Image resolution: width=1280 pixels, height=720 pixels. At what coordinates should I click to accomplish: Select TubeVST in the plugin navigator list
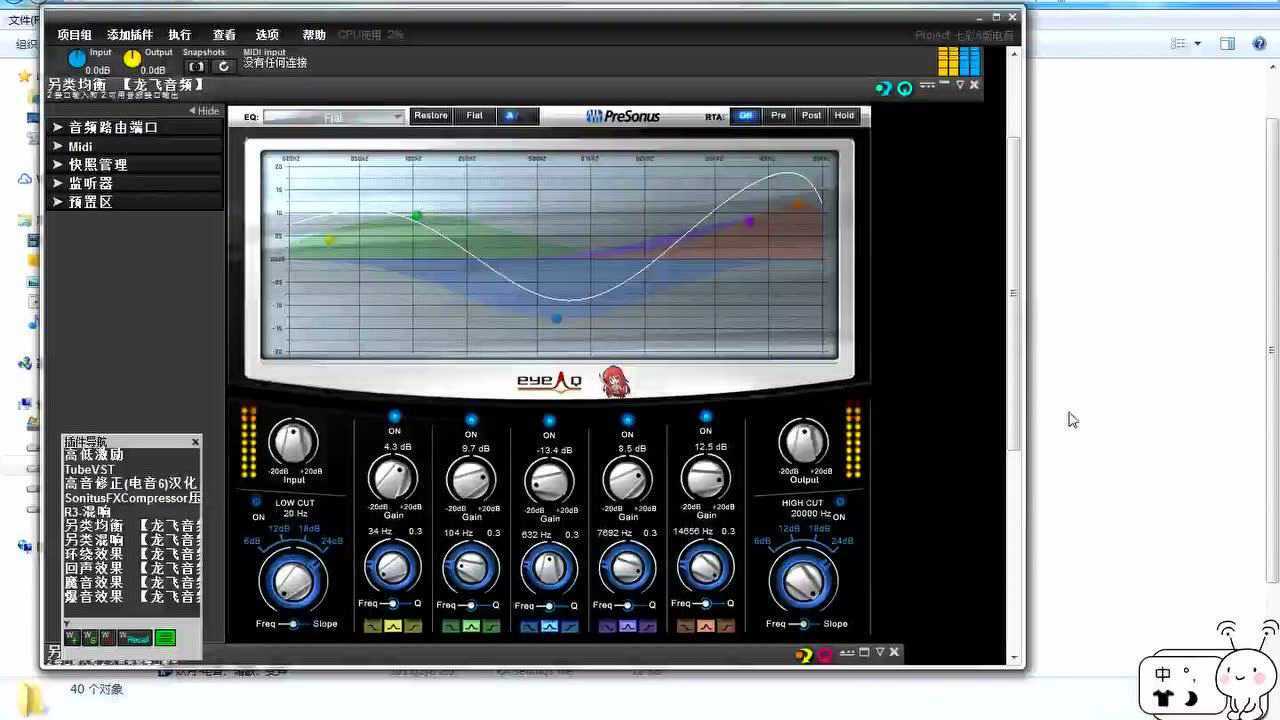[x=90, y=469]
